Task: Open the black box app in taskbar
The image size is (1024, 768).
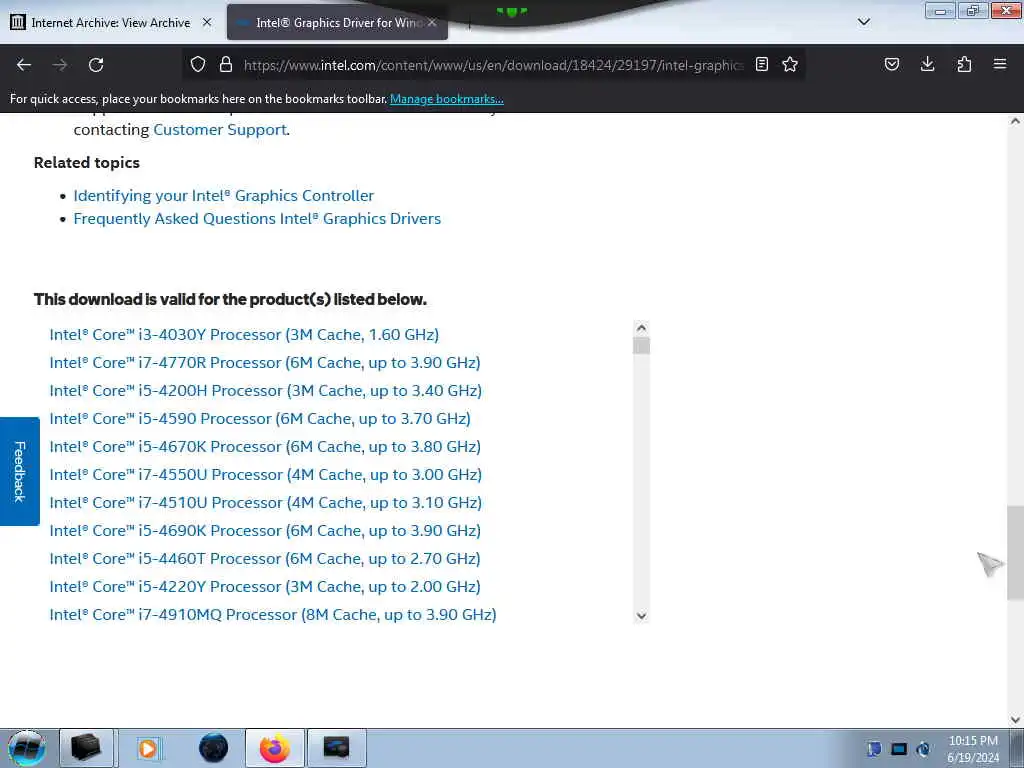Action: click(x=86, y=748)
